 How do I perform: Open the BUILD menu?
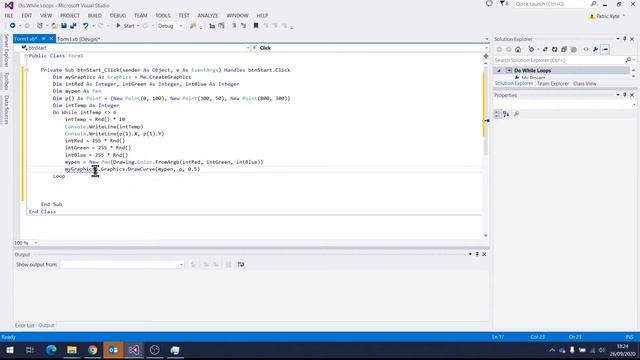coord(95,16)
